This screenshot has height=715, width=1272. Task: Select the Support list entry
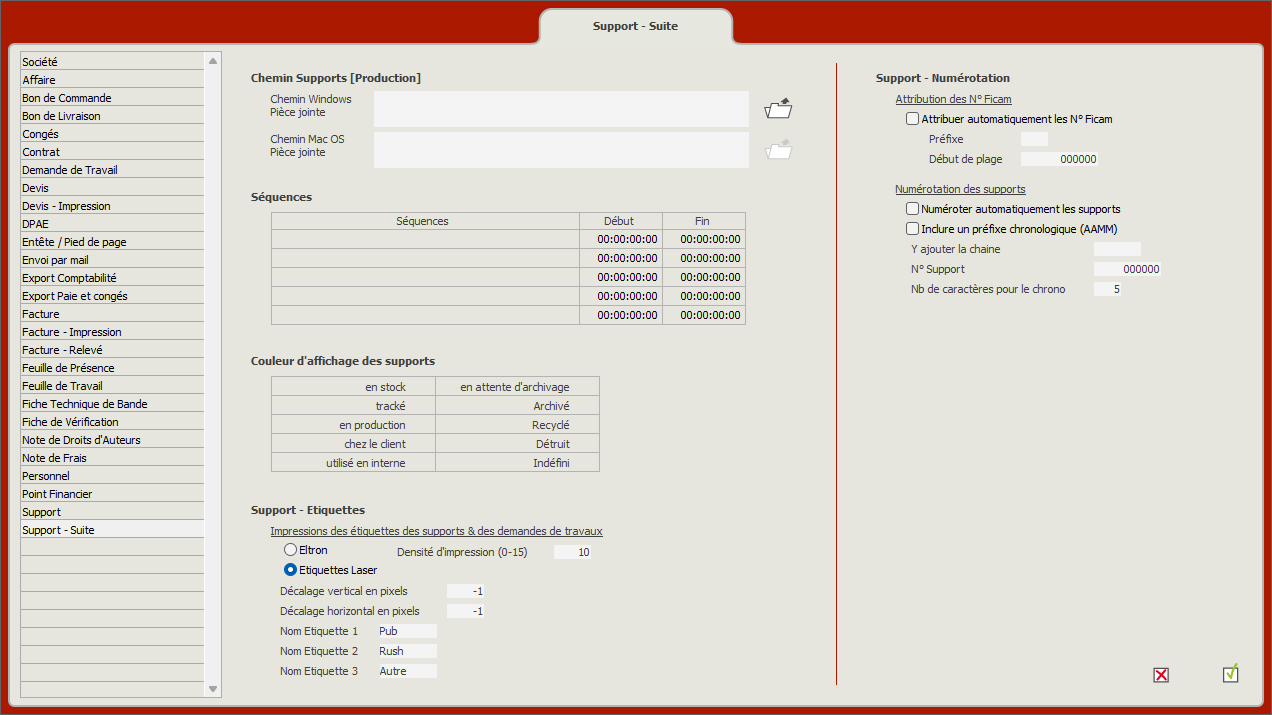[112, 512]
